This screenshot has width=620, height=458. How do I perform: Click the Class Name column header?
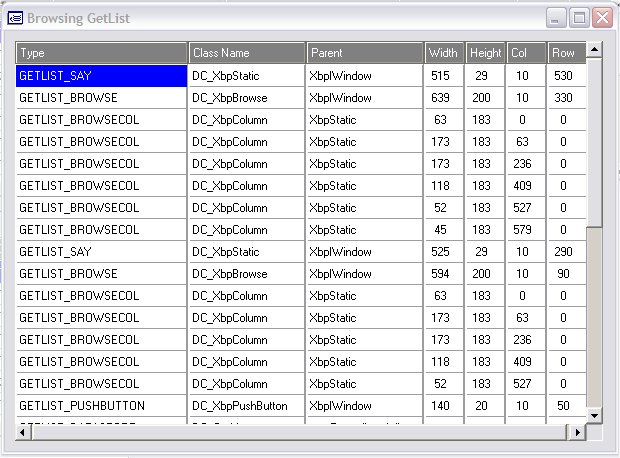(247, 53)
